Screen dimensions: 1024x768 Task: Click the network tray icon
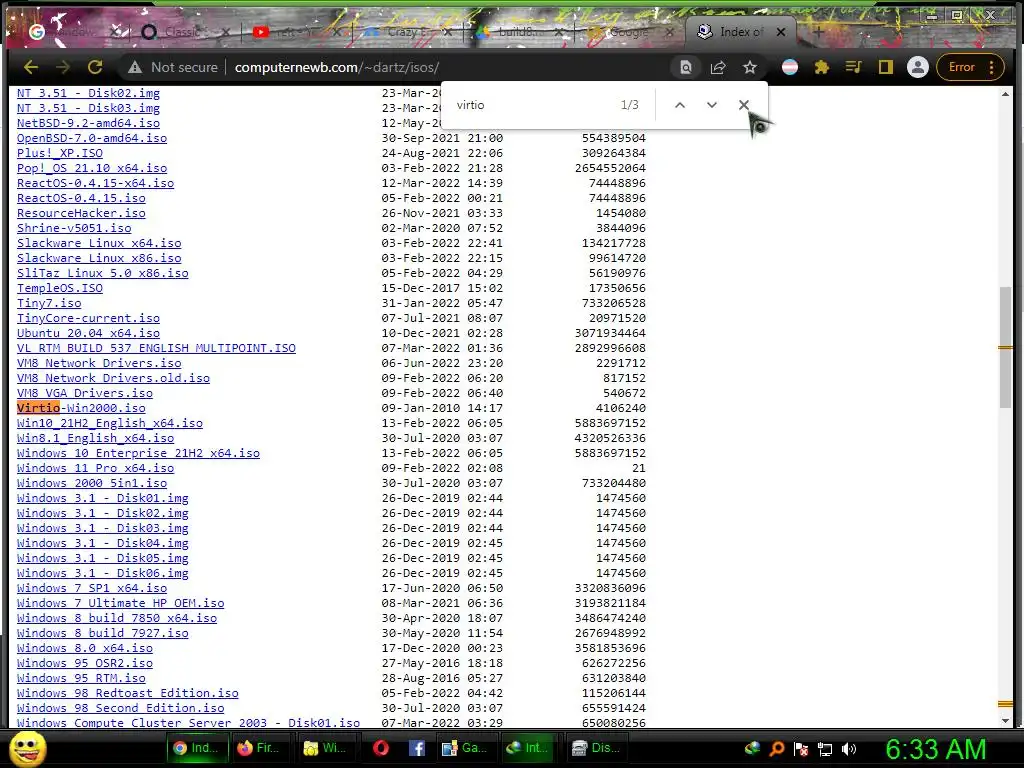tap(825, 749)
